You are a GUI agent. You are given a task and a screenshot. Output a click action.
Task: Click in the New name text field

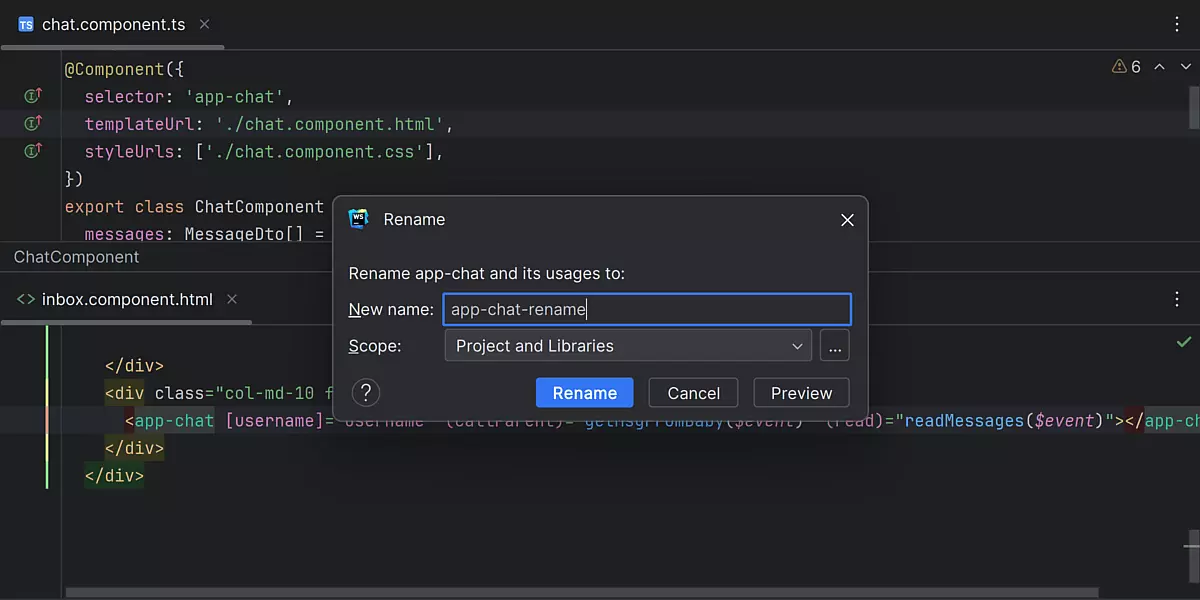point(646,310)
